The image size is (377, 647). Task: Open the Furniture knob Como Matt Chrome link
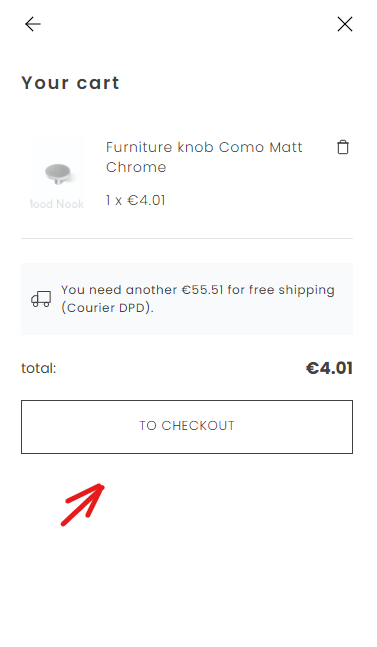tap(204, 157)
